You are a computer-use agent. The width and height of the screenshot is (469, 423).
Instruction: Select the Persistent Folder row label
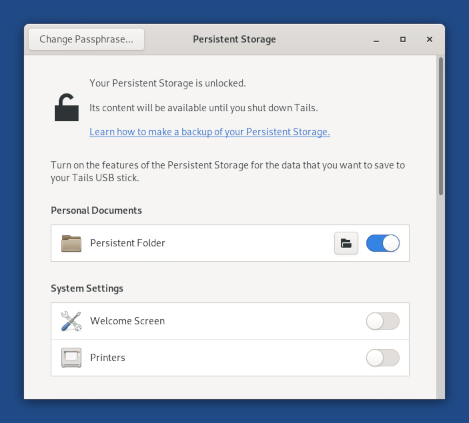pos(127,243)
